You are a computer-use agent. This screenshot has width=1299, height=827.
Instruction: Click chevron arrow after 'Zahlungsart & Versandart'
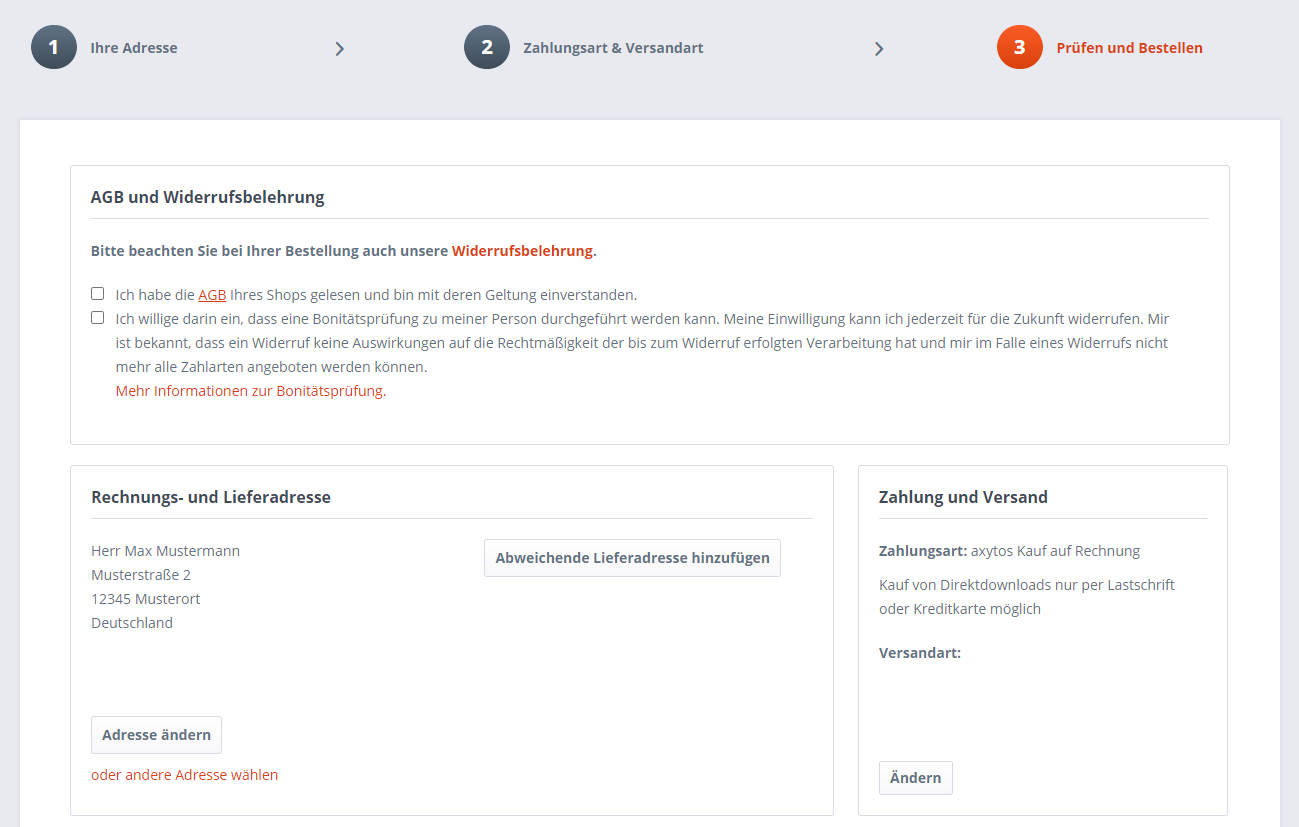(879, 48)
